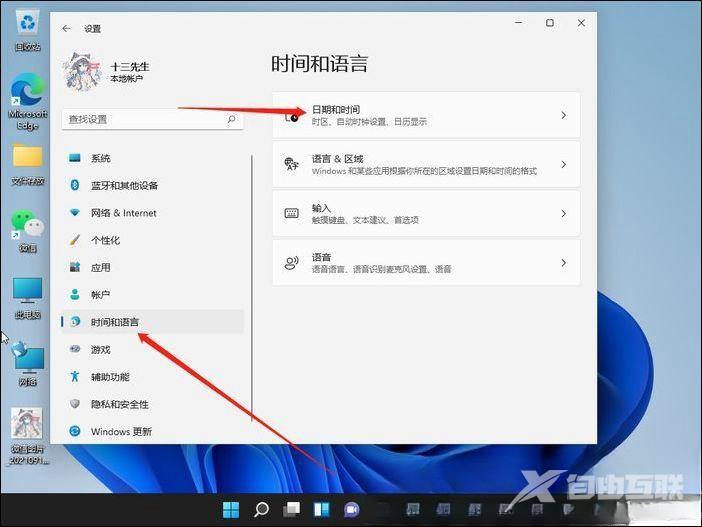Open the 输入 settings card
The height and width of the screenshot is (527, 702).
click(426, 214)
